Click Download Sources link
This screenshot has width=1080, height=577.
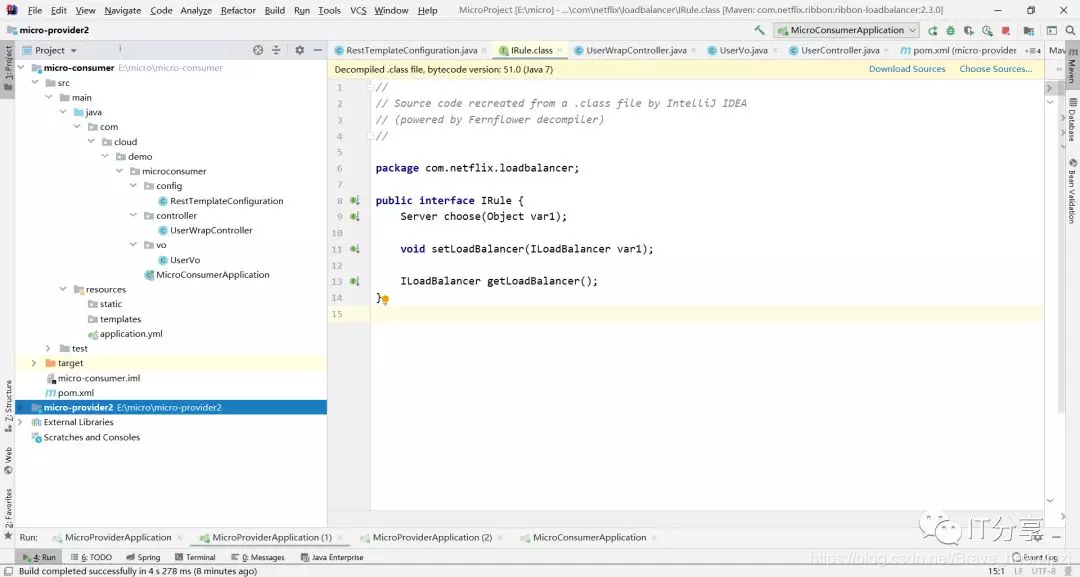tap(906, 69)
